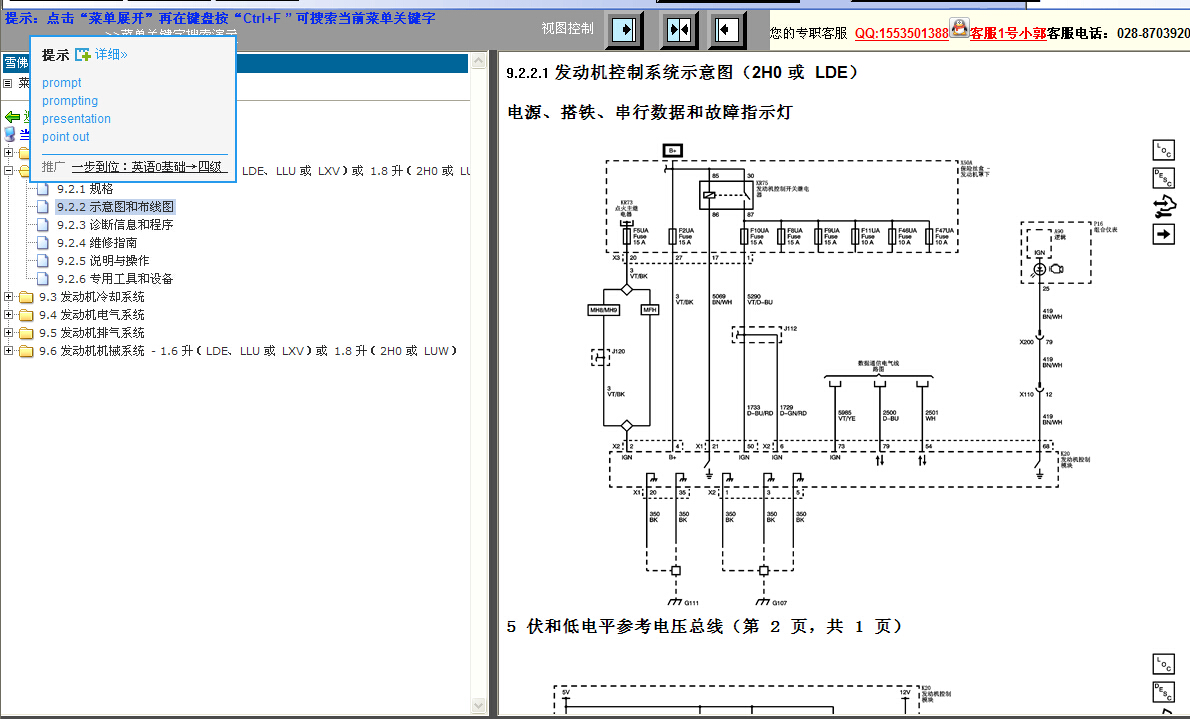Click the DESC icon beside the second schematic
Screen dimensions: 1190x719
(1163, 692)
